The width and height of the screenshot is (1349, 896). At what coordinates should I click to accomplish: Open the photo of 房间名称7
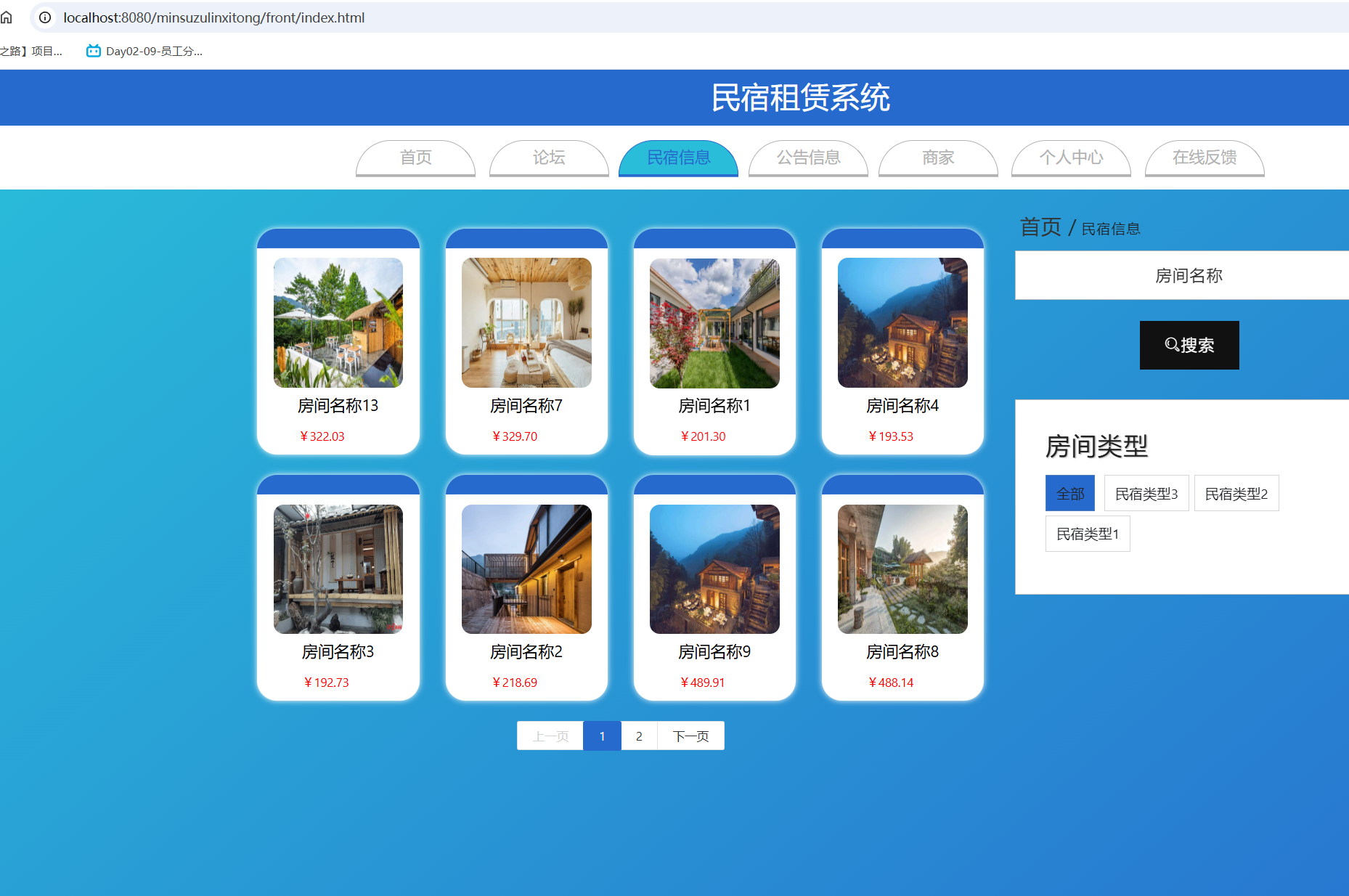point(526,322)
